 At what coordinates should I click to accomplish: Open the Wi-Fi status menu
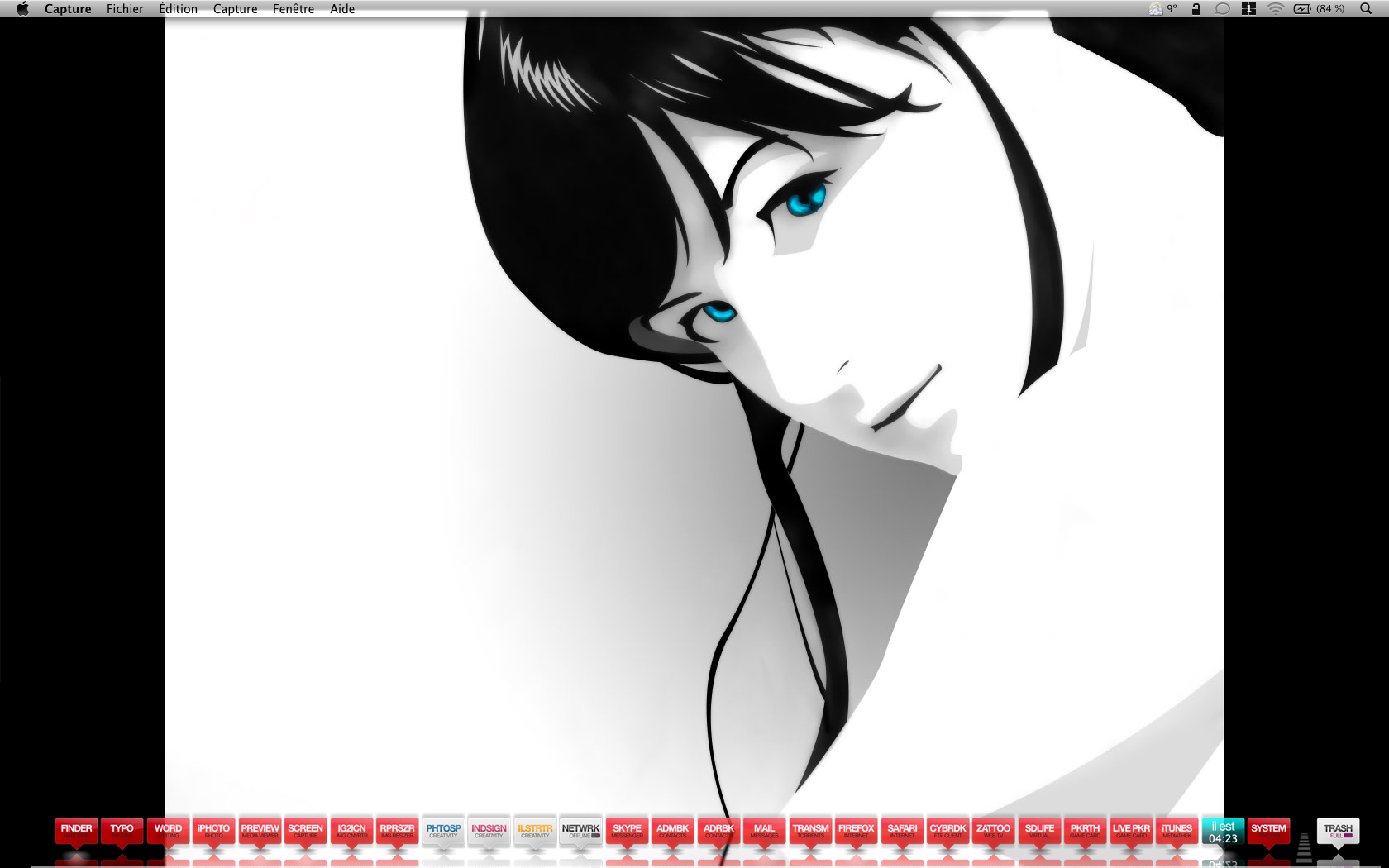click(x=1275, y=9)
